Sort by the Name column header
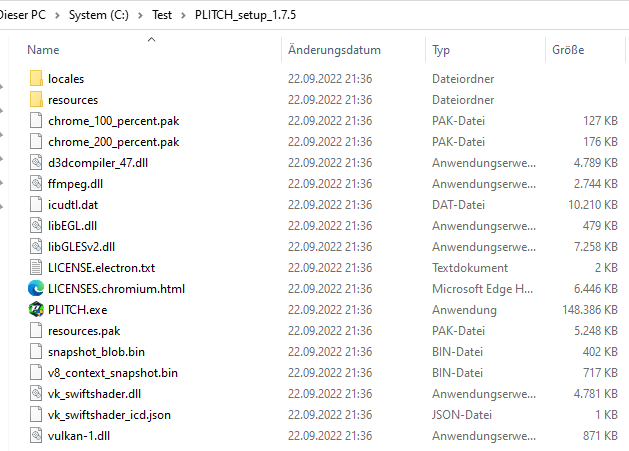The image size is (629, 451). point(43,50)
